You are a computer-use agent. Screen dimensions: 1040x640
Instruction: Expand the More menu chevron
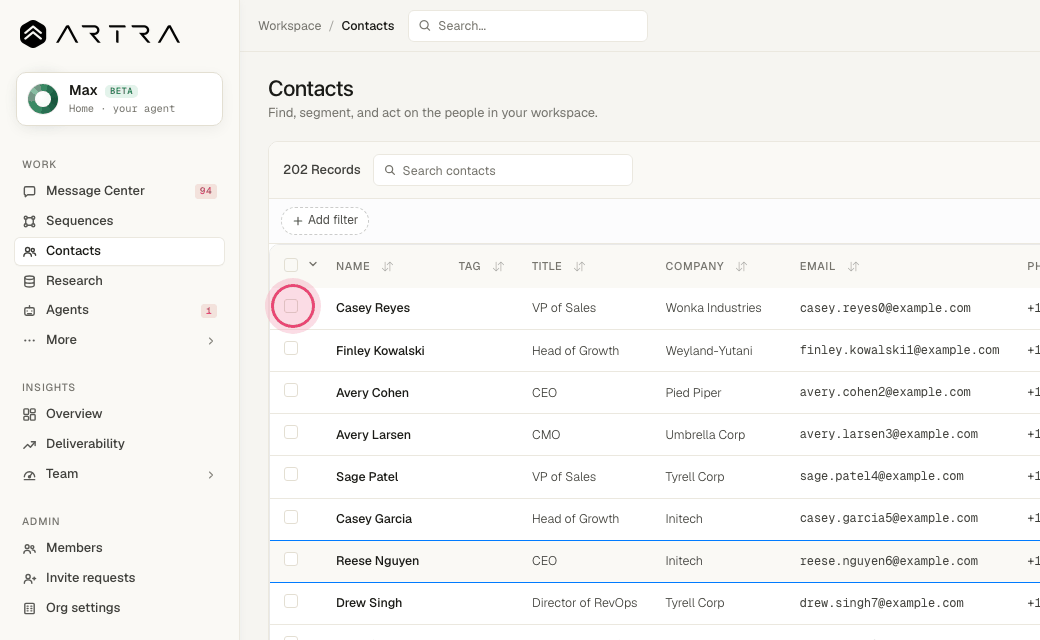click(211, 341)
